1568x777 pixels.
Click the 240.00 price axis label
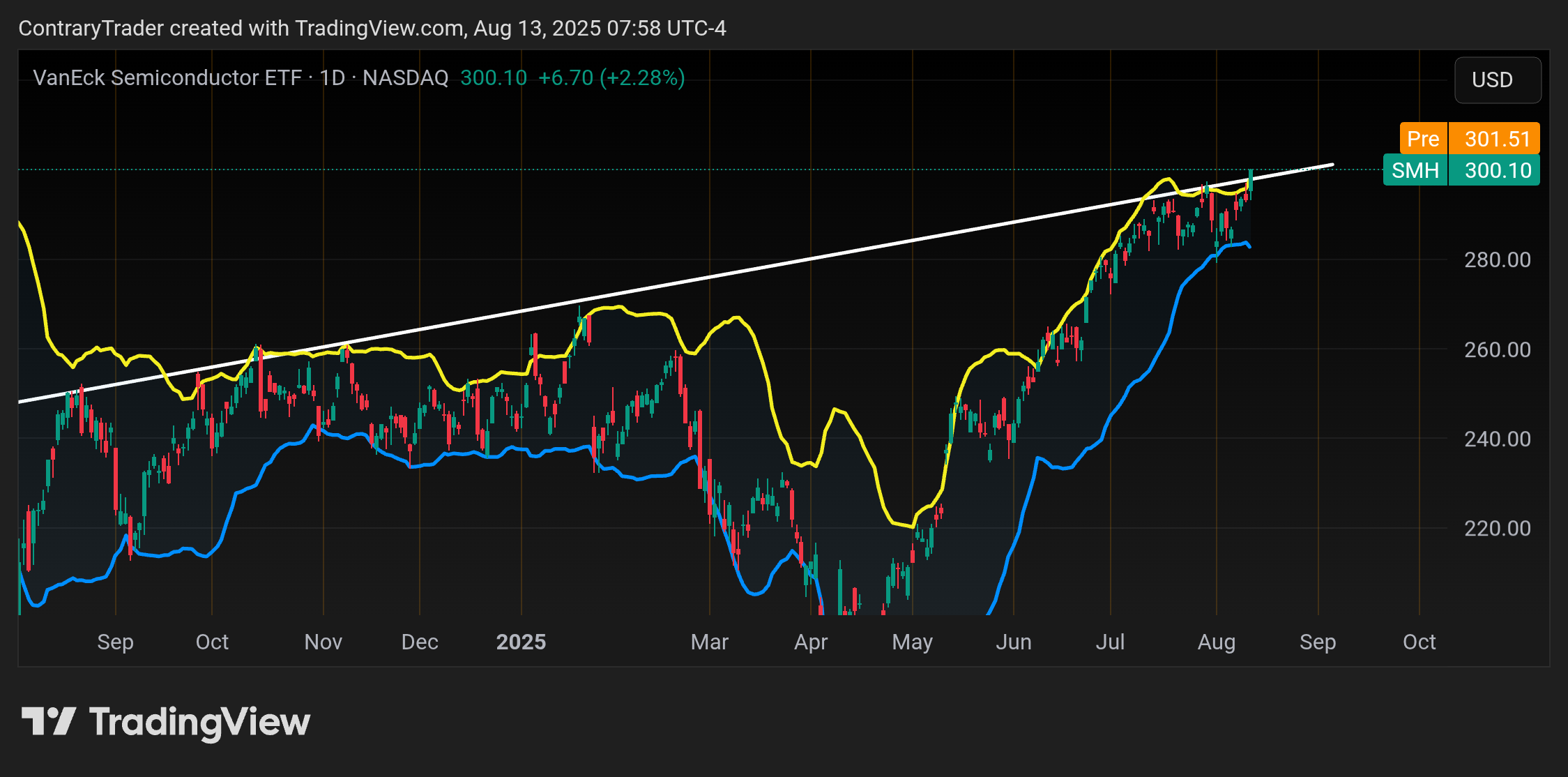click(x=1497, y=439)
